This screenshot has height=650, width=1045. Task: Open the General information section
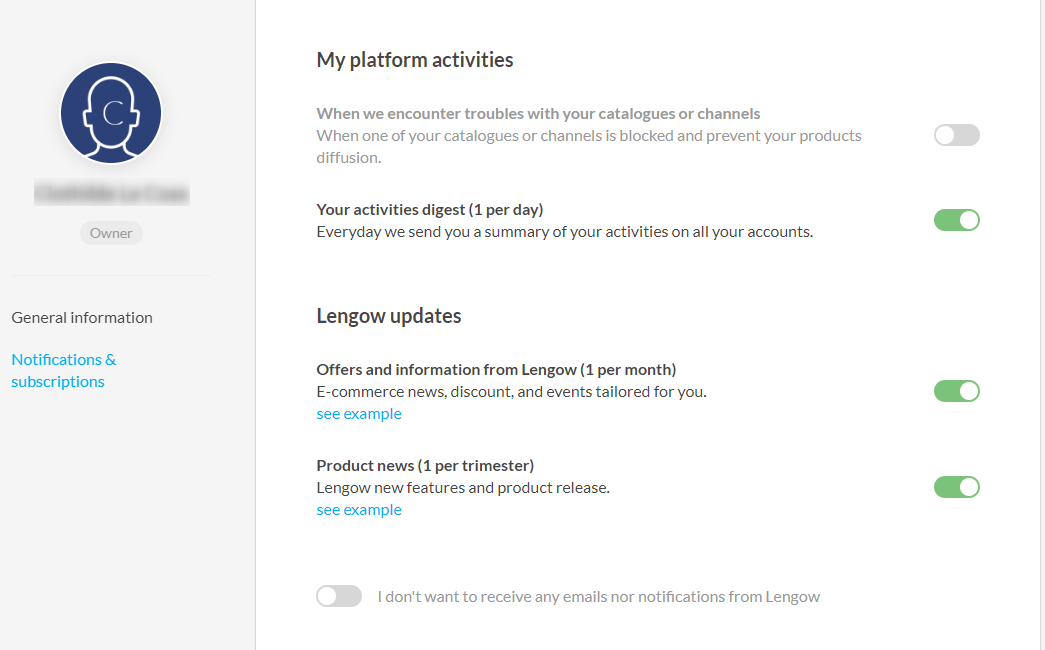click(x=82, y=317)
